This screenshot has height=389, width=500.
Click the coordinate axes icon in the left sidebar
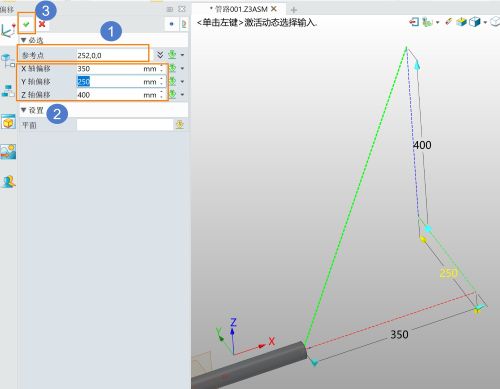pyautogui.click(x=8, y=30)
